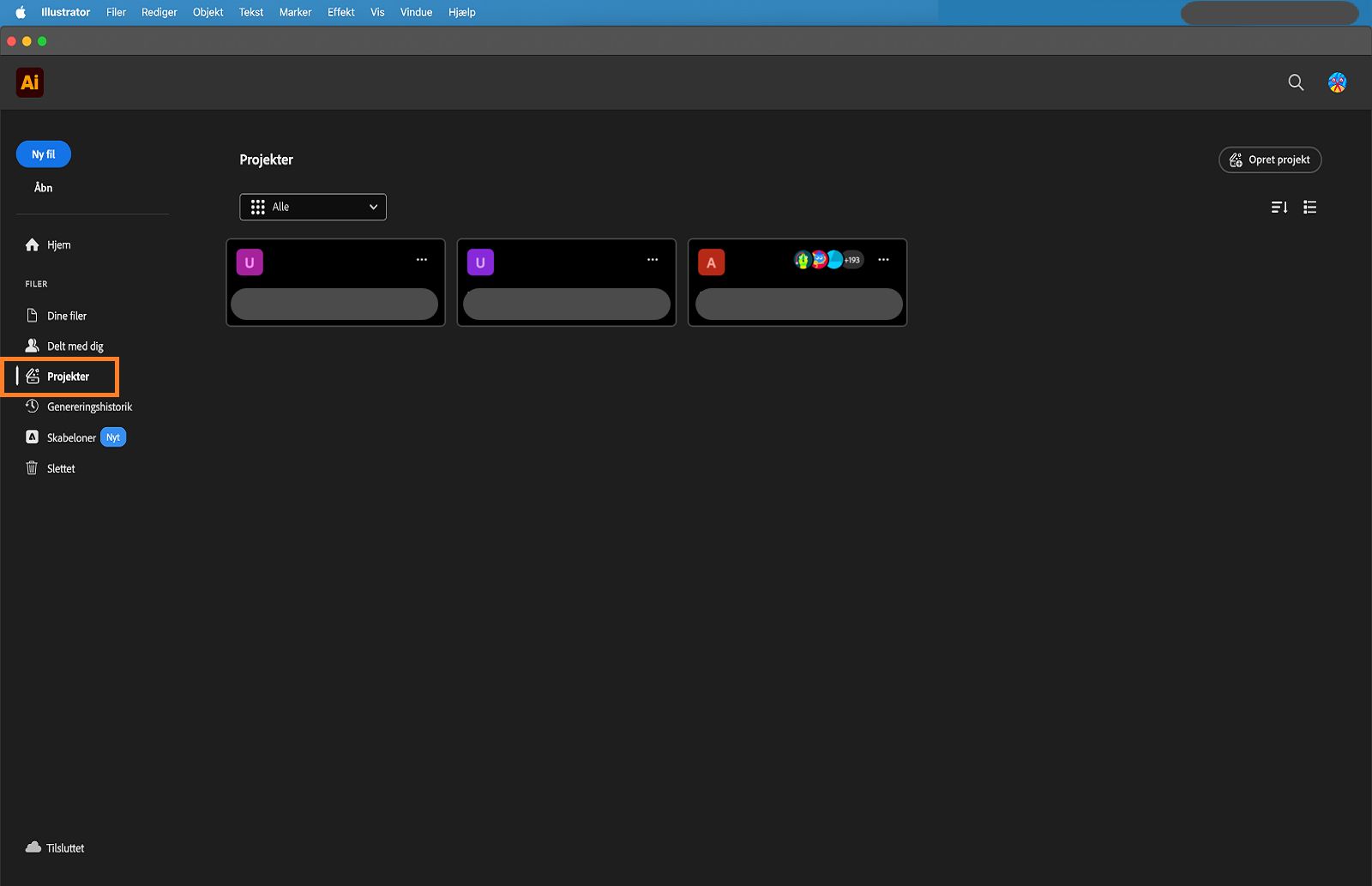Click the purple U project badge
Screen dimensions: 1372x886
click(x=480, y=262)
